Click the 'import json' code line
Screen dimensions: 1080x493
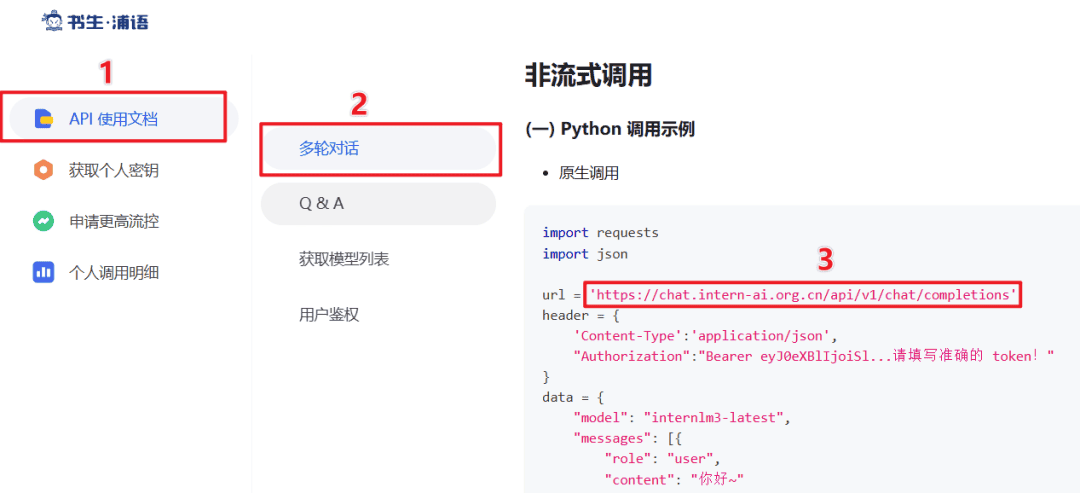click(x=585, y=254)
